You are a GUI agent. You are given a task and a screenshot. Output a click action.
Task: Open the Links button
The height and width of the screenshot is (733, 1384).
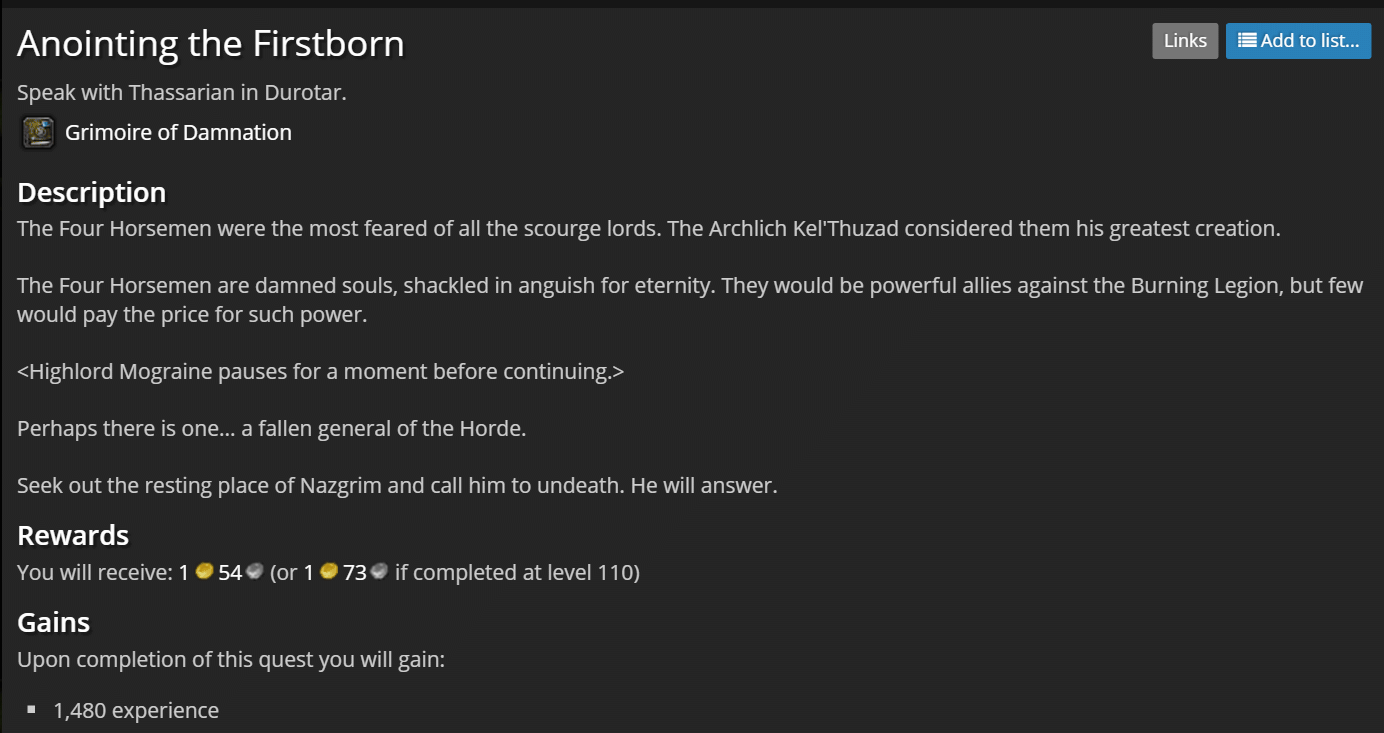click(x=1185, y=41)
